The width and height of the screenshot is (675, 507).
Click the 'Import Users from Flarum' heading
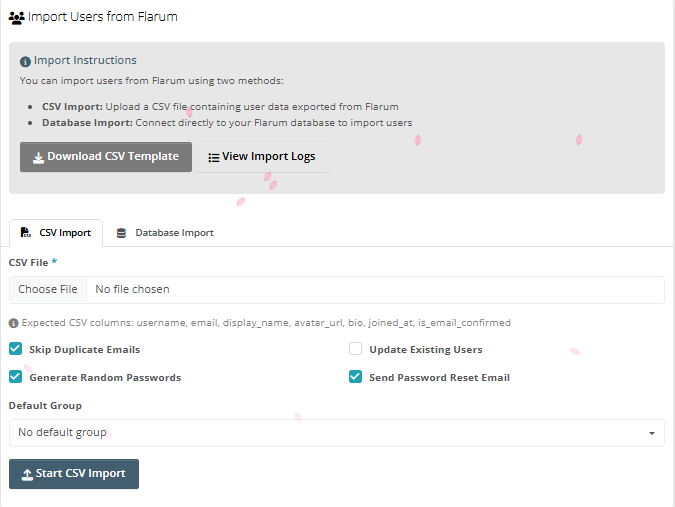pos(102,17)
